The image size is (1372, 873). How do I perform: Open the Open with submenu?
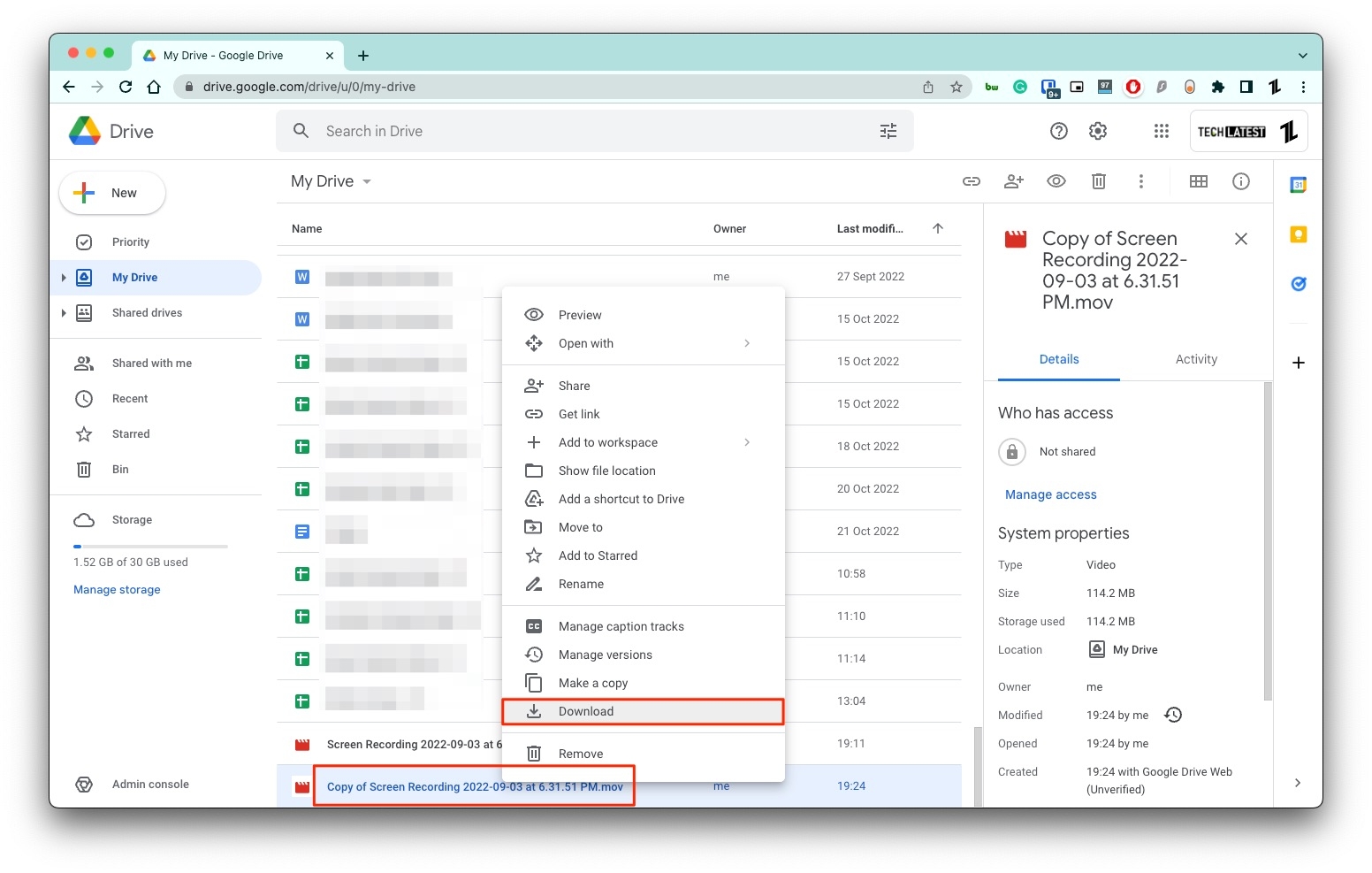tap(585, 343)
